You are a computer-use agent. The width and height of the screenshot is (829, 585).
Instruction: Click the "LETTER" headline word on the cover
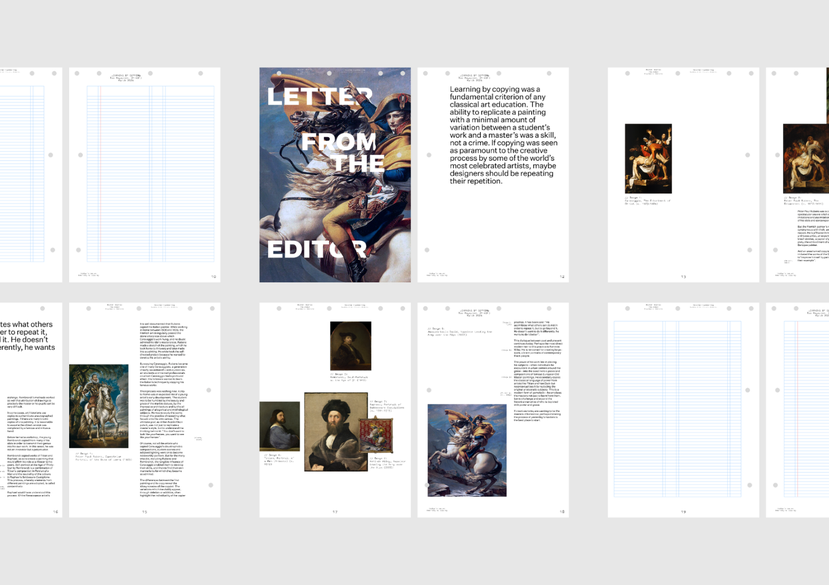click(320, 97)
